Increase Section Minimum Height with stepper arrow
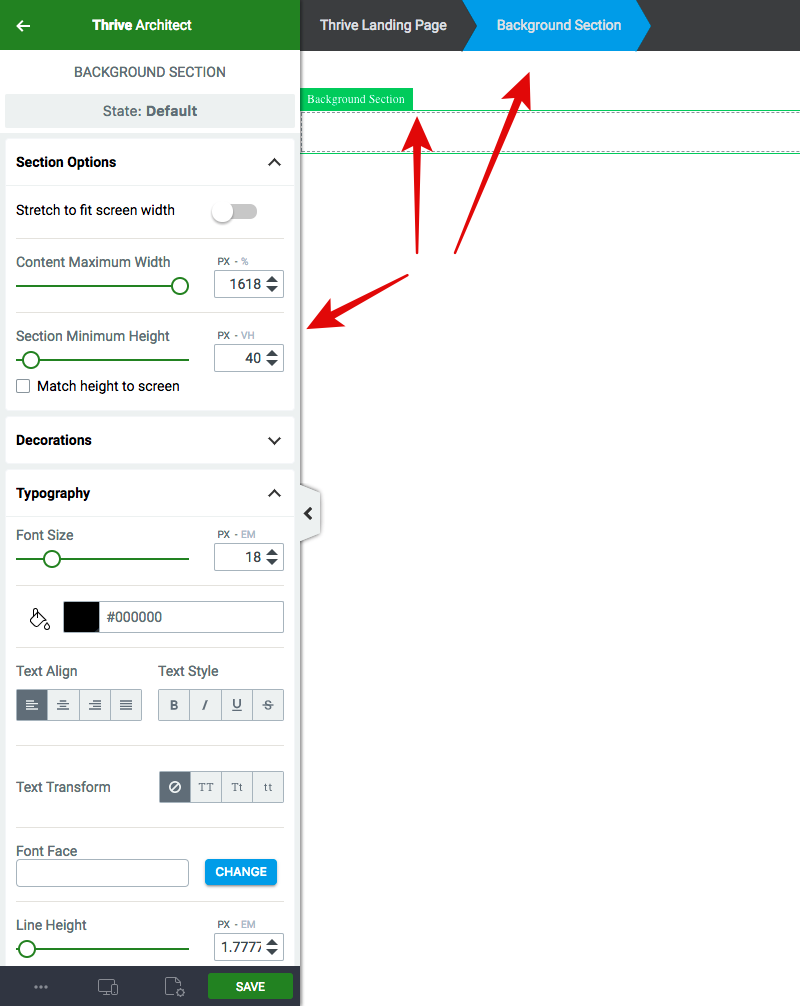Viewport: 800px width, 1006px height. 272,354
